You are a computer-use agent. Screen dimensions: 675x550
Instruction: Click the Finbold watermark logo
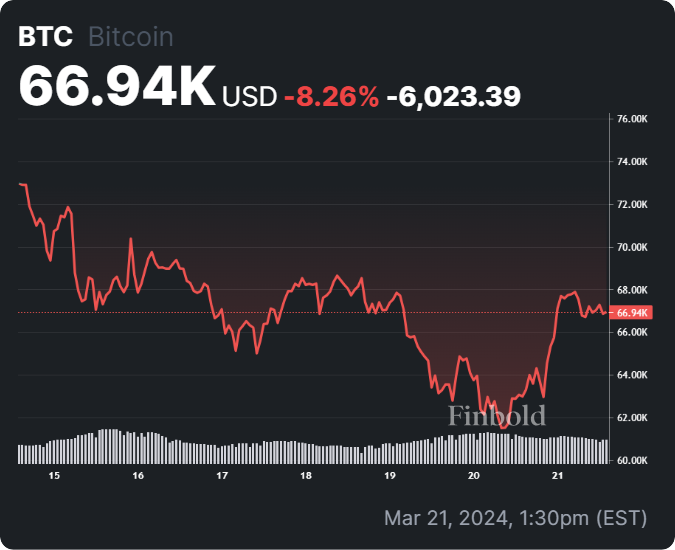[497, 415]
